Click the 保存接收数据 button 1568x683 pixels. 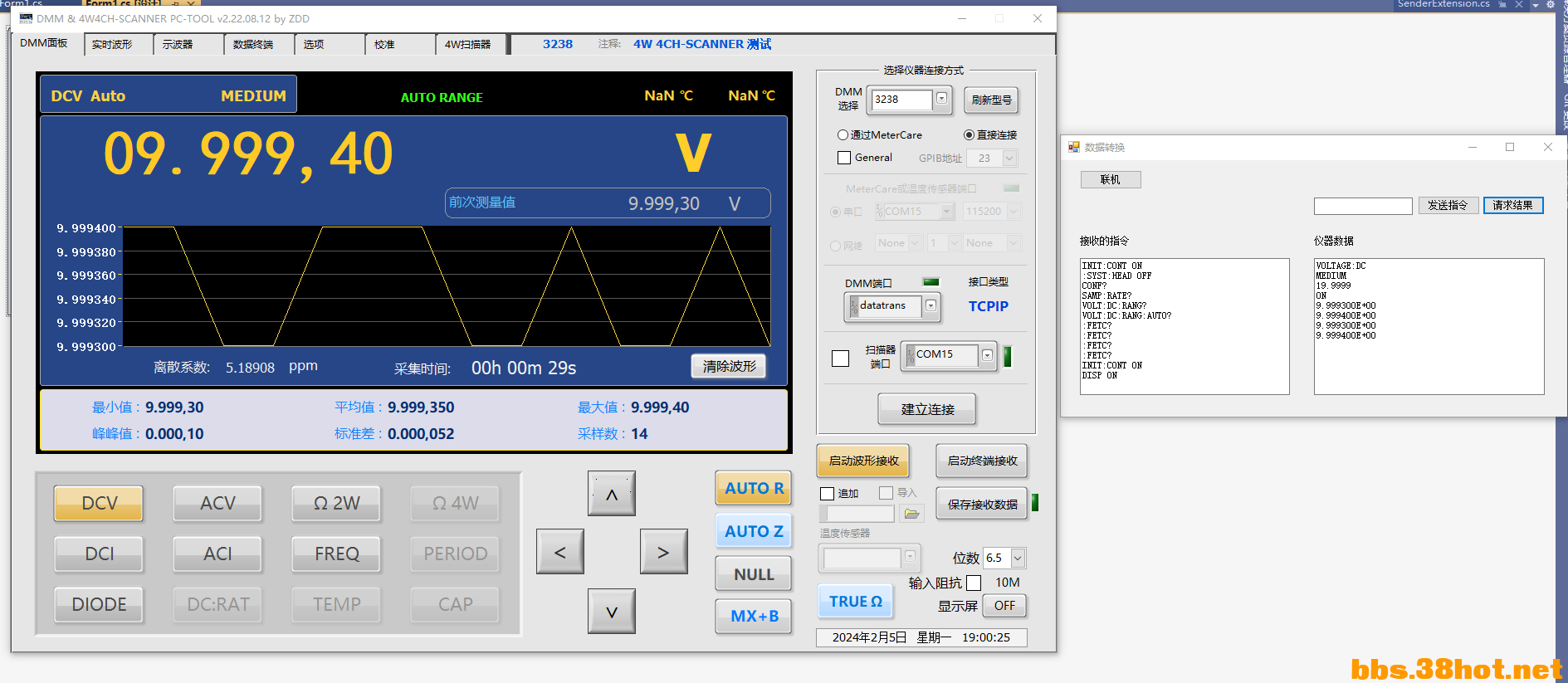(x=982, y=504)
